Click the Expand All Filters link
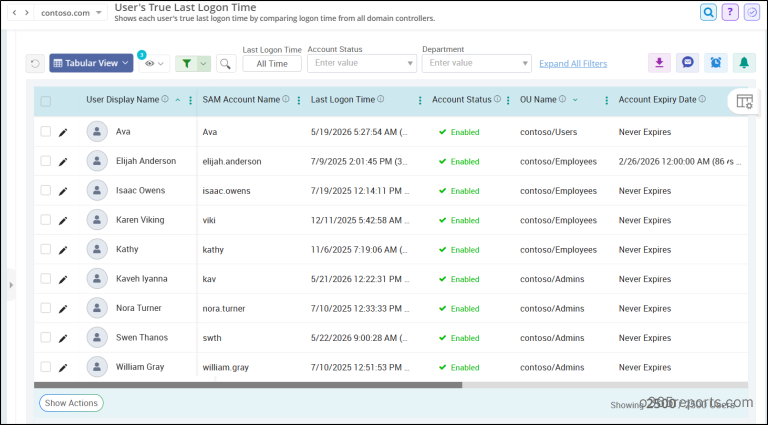Image resolution: width=768 pixels, height=425 pixels. [x=573, y=64]
